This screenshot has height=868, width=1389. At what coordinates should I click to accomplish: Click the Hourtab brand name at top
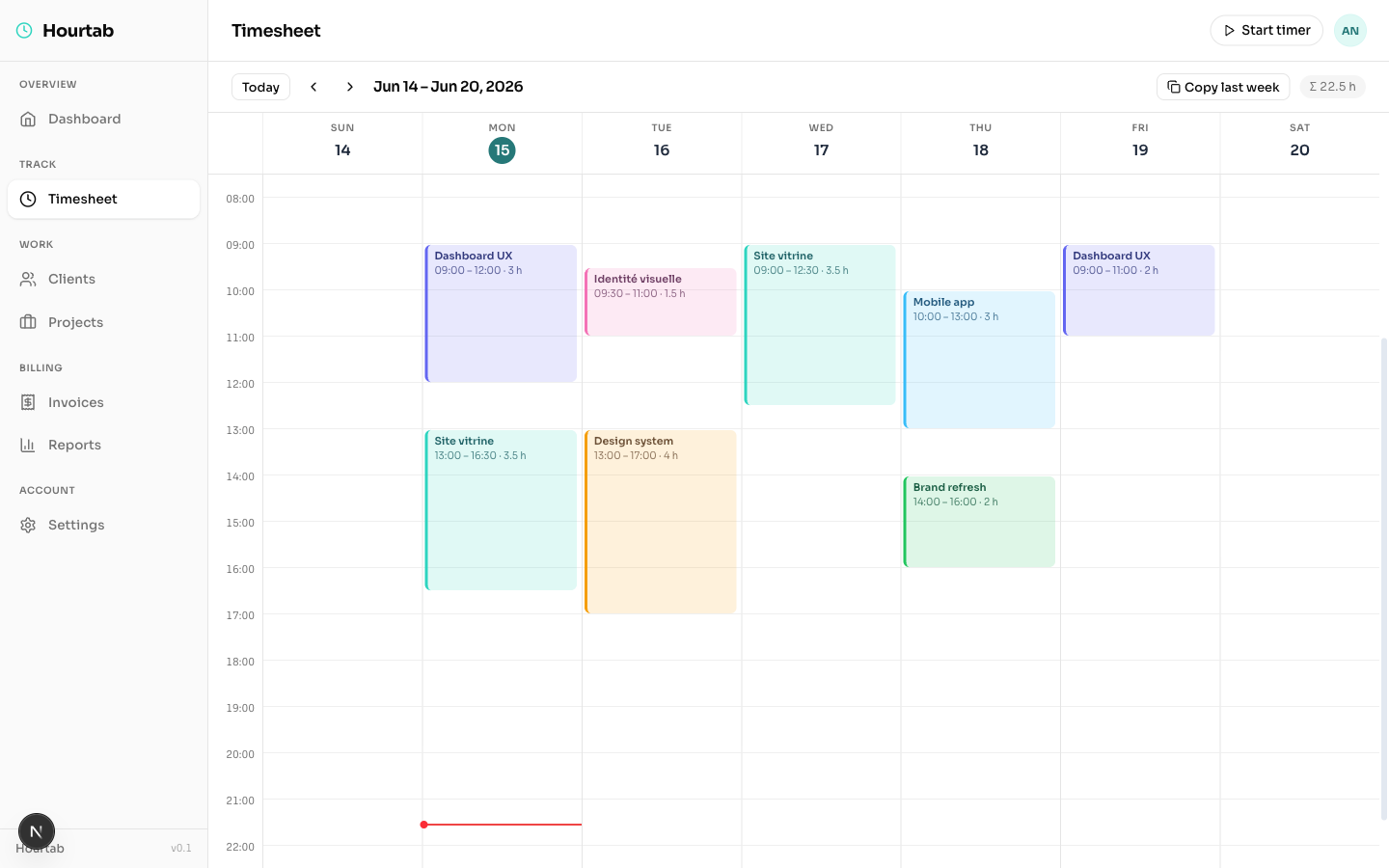(x=78, y=31)
